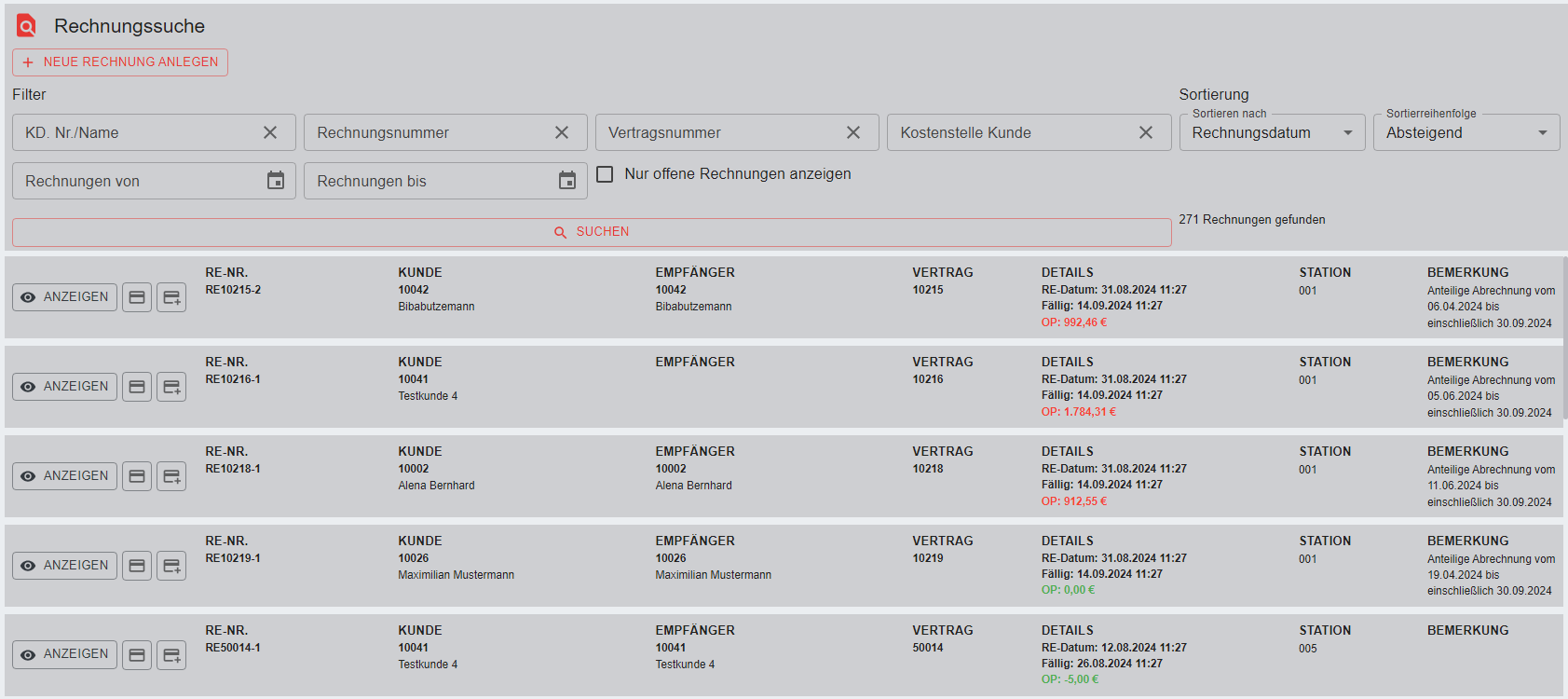Enable Nur offene Rechnungen anzeigen checkbox
The image size is (1568, 699).
605,174
